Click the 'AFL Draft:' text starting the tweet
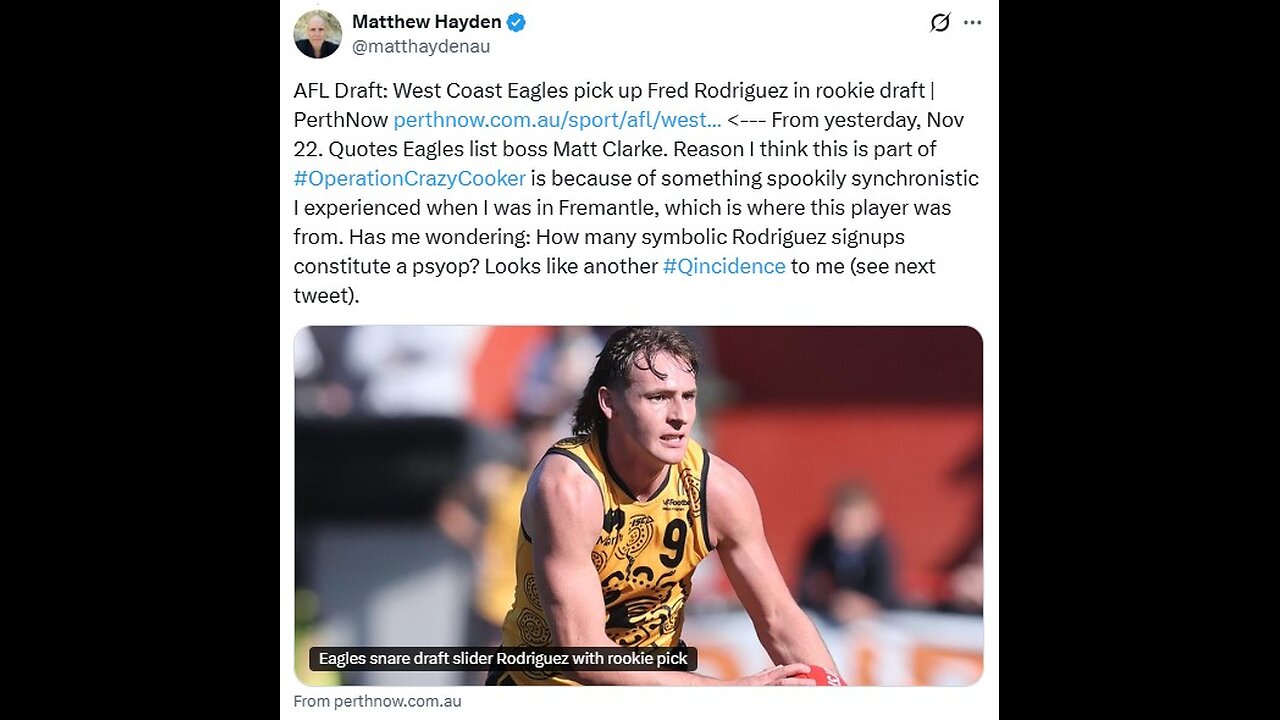Viewport: 1280px width, 720px height. (340, 91)
